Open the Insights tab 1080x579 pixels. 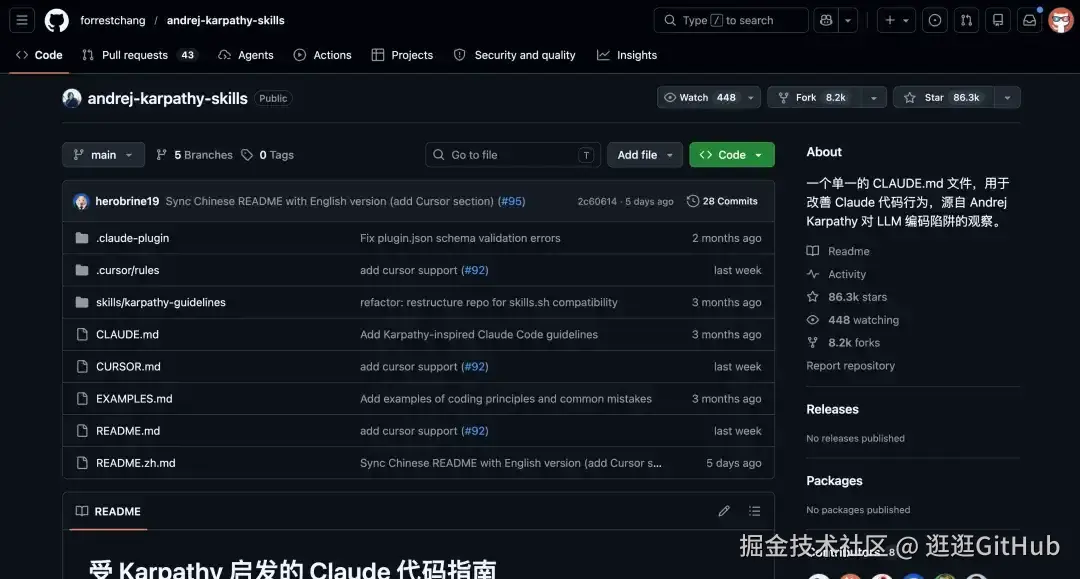pos(627,55)
